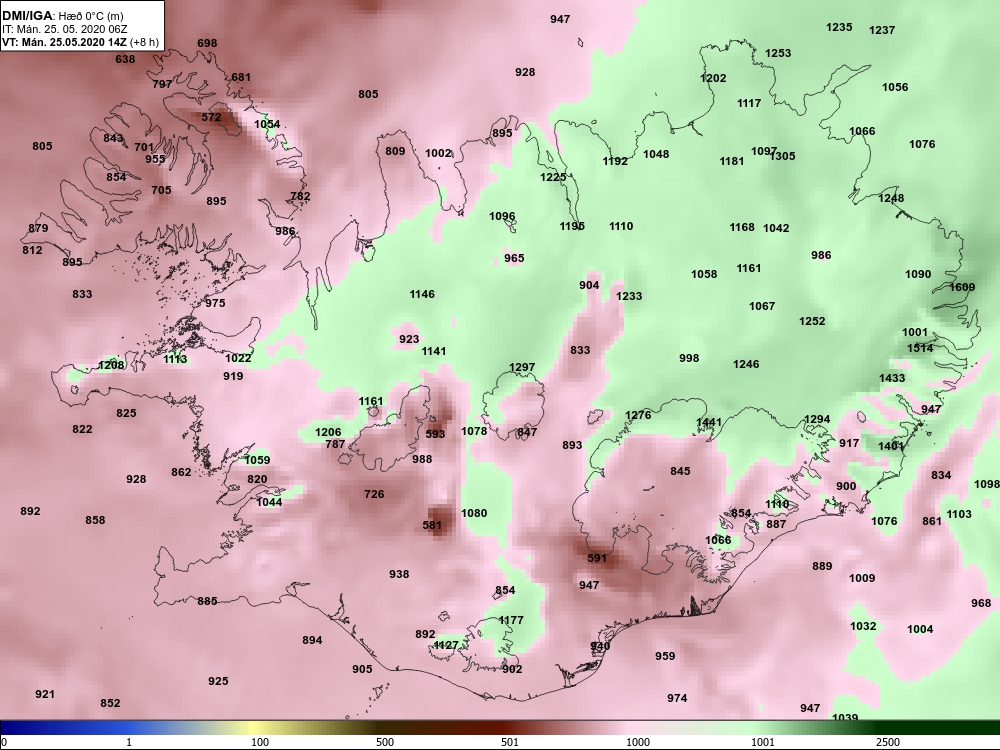The height and width of the screenshot is (750, 1000).
Task: Click the '100' label on color scale
Action: click(x=260, y=742)
